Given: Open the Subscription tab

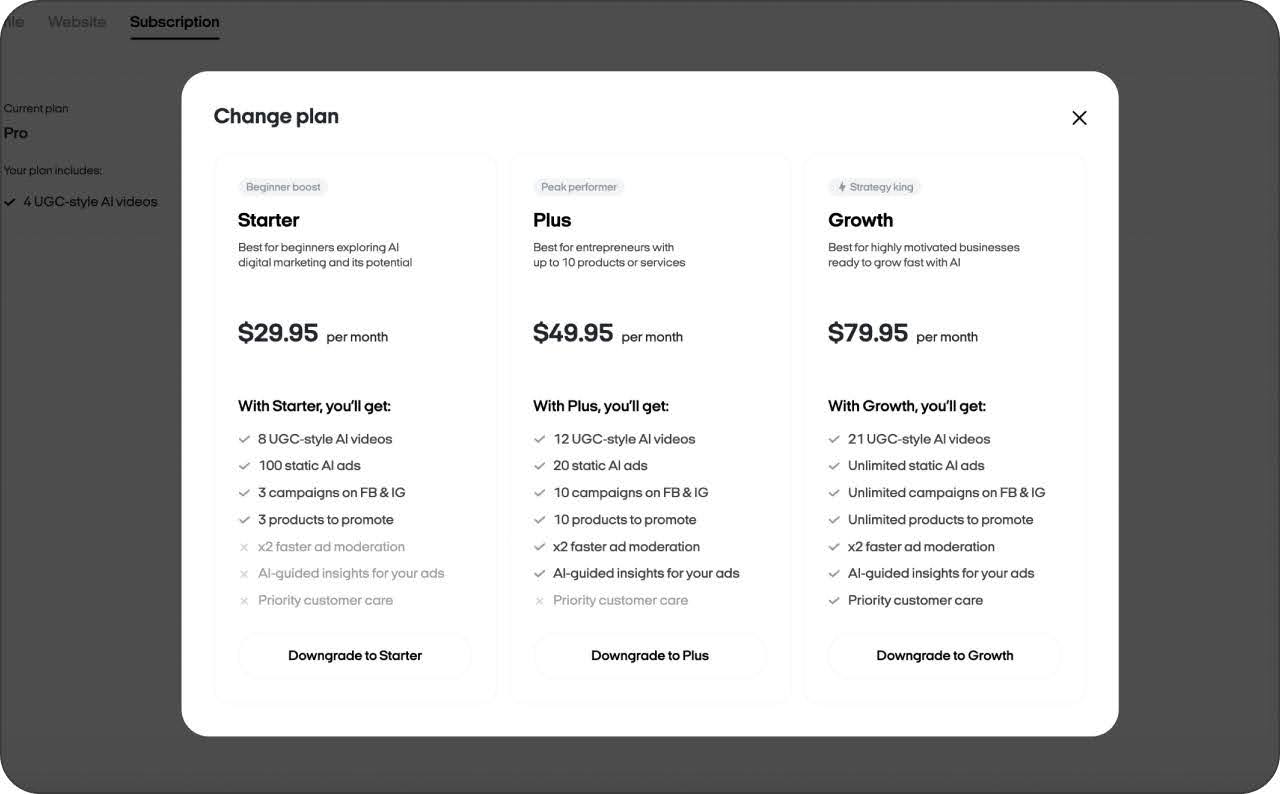Looking at the screenshot, I should [174, 22].
